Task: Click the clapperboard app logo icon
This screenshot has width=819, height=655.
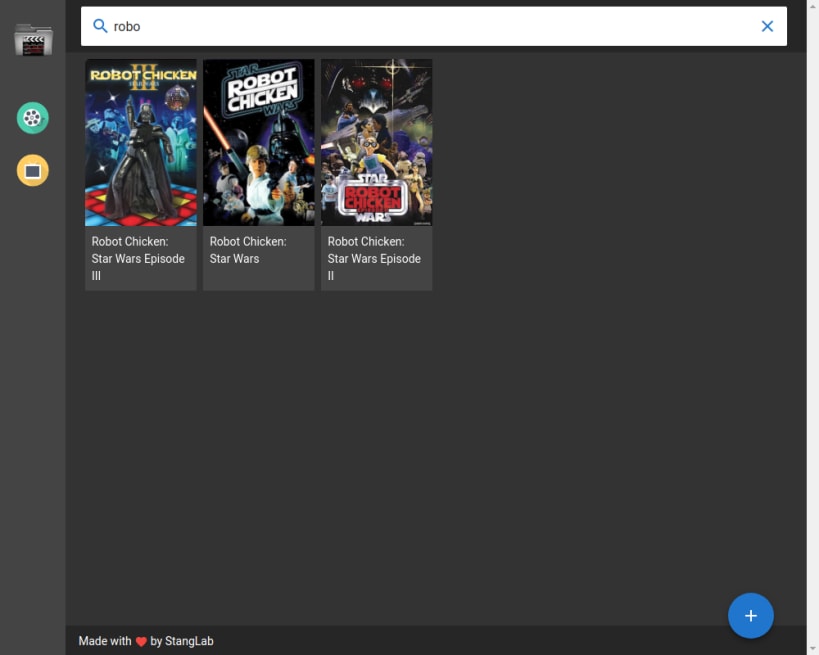Action: tap(33, 40)
